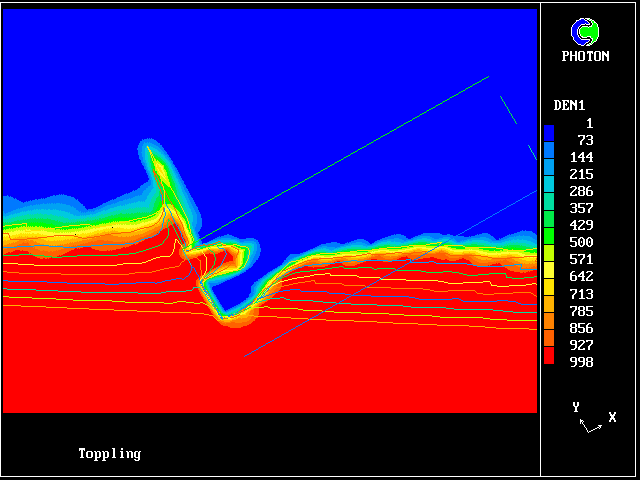Click the tip of the rising yellow spike

149,148
